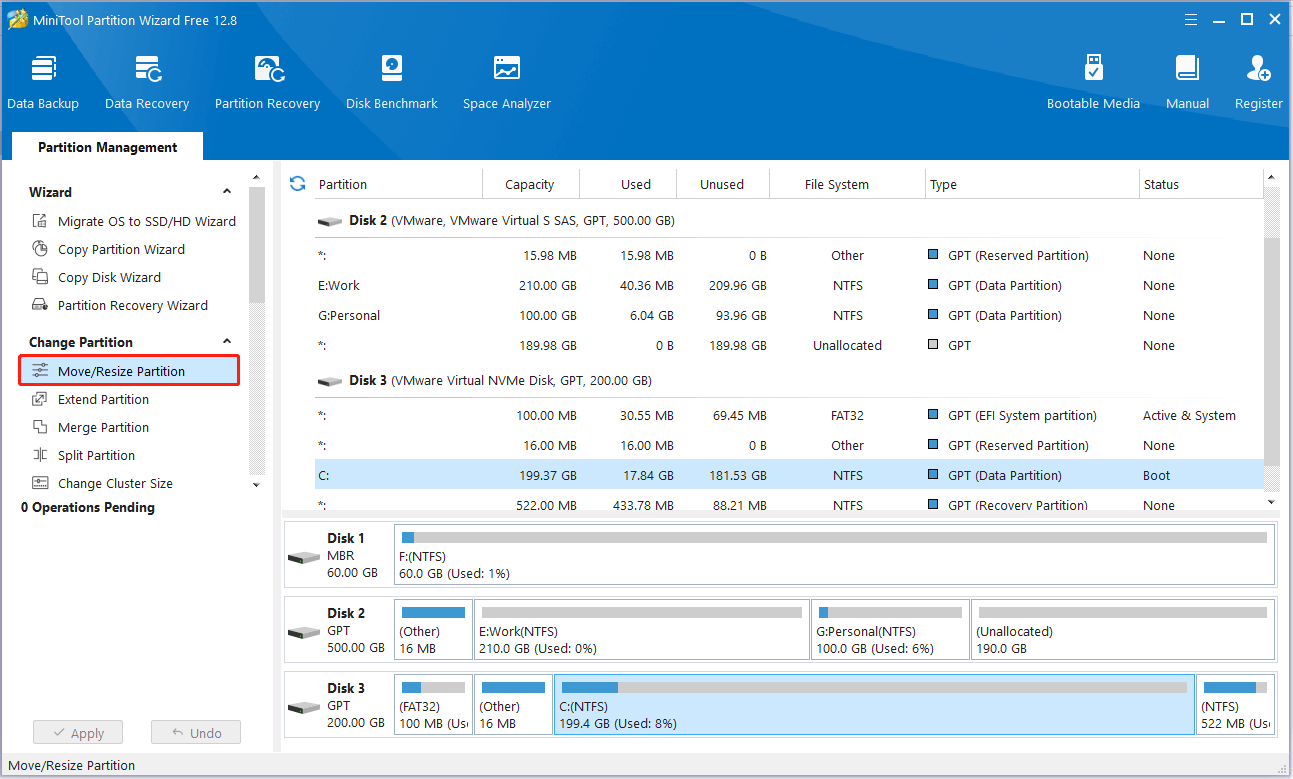Screen dimensions: 1293x779
Task: Sort by the Partition column header
Action: [x=398, y=184]
